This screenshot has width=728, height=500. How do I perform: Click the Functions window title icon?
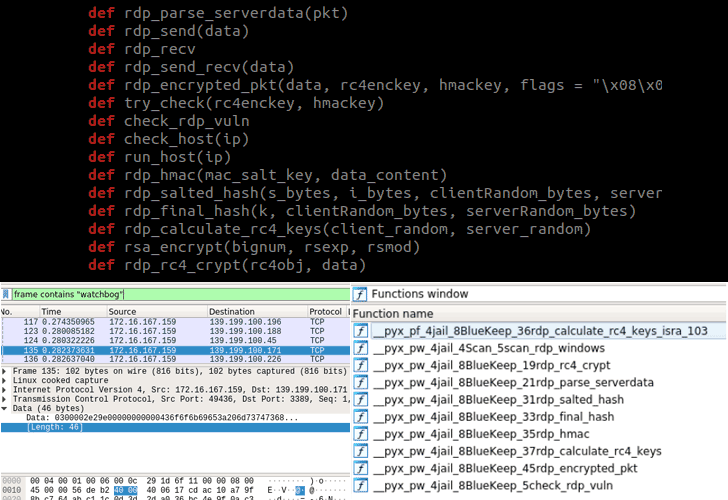tap(360, 294)
